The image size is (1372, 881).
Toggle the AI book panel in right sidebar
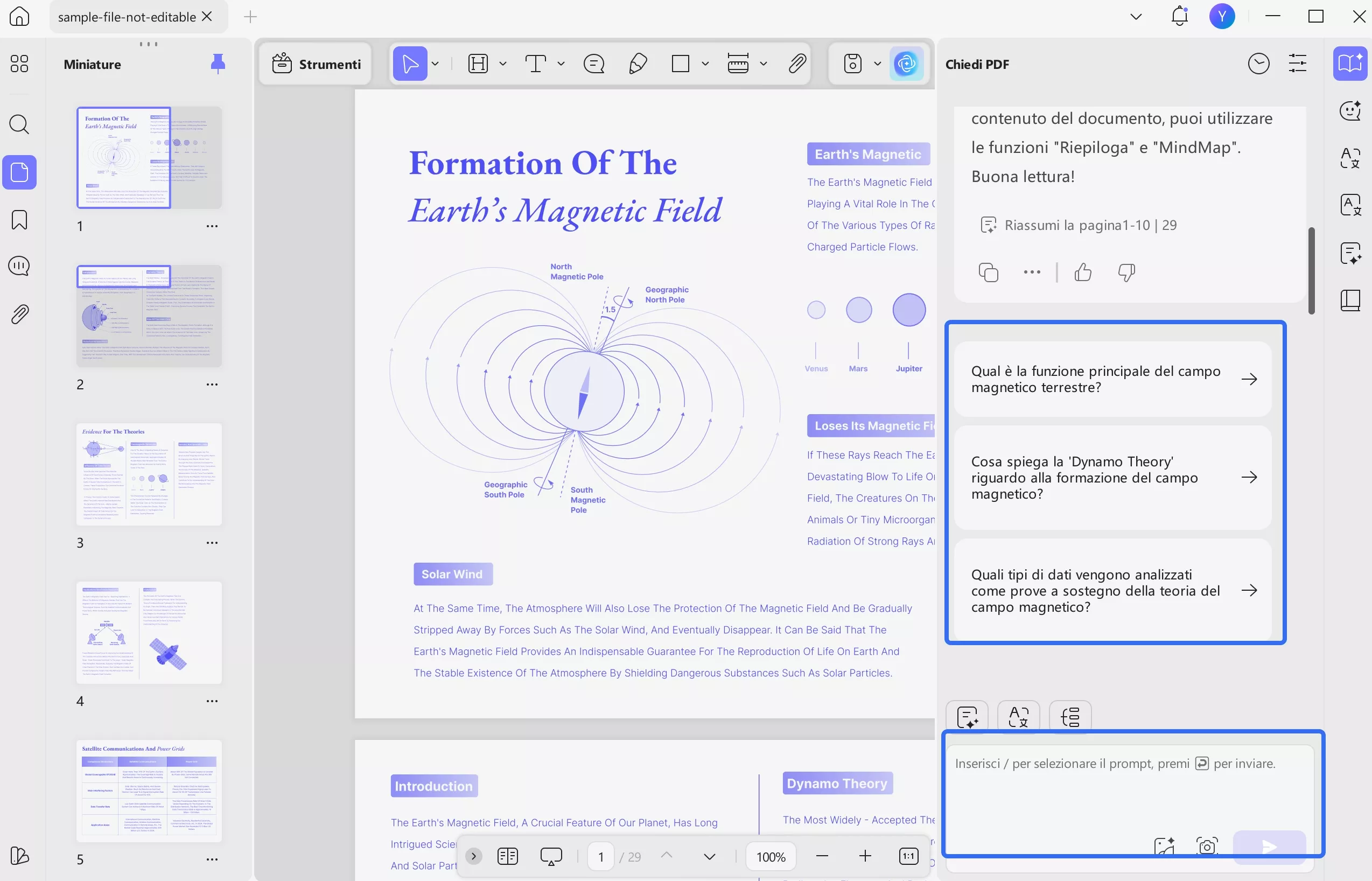click(x=1350, y=64)
